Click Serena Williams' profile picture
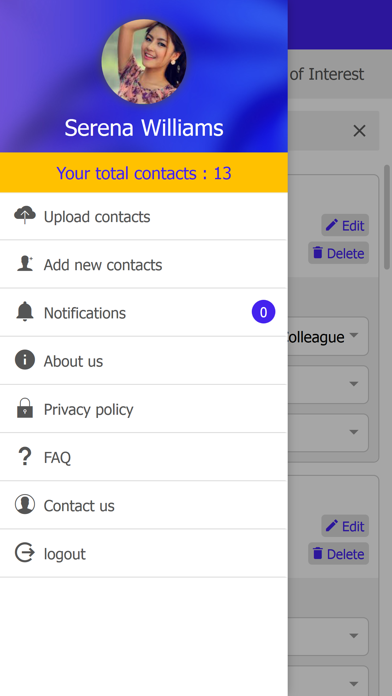Image resolution: width=392 pixels, height=696 pixels. (144, 62)
